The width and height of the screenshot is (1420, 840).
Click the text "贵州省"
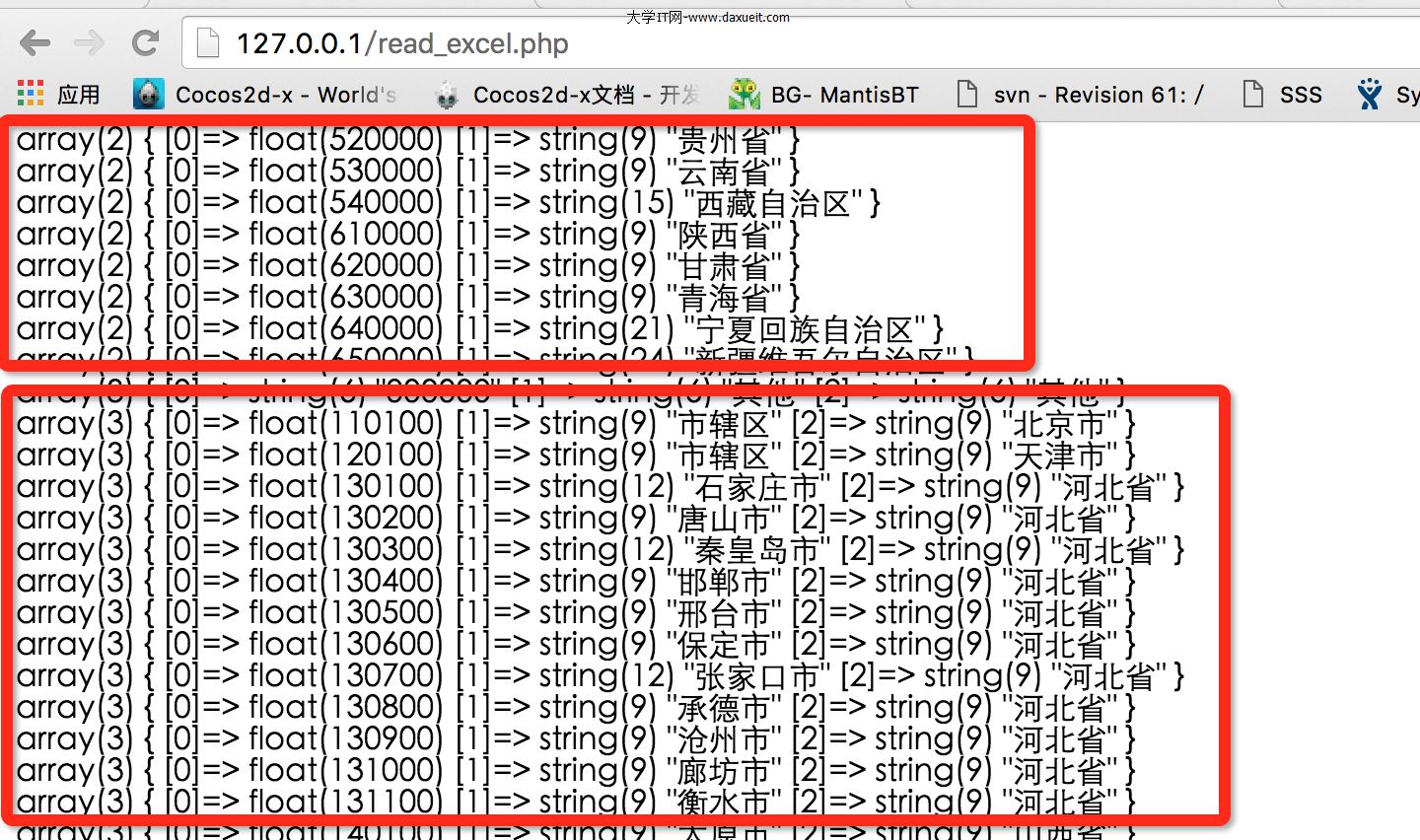723,139
